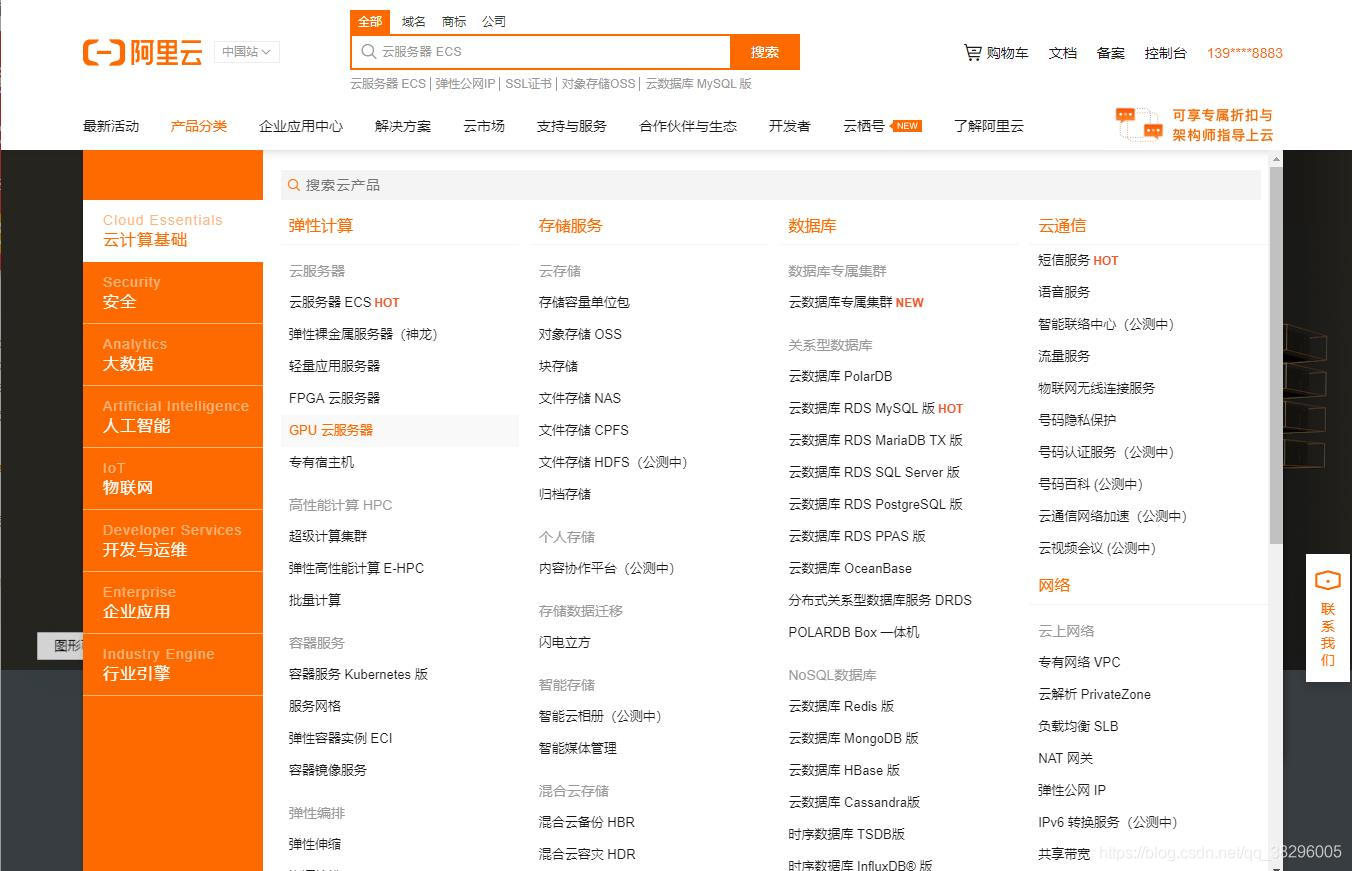Click the Aliyun logo
Screen dimensions: 1352x871
coord(142,52)
